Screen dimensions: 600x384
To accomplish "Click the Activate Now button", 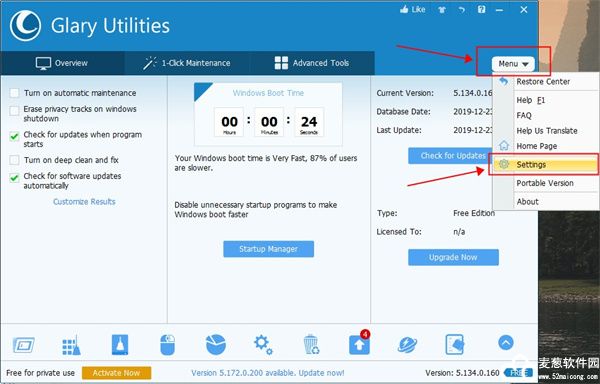I will click(116, 373).
